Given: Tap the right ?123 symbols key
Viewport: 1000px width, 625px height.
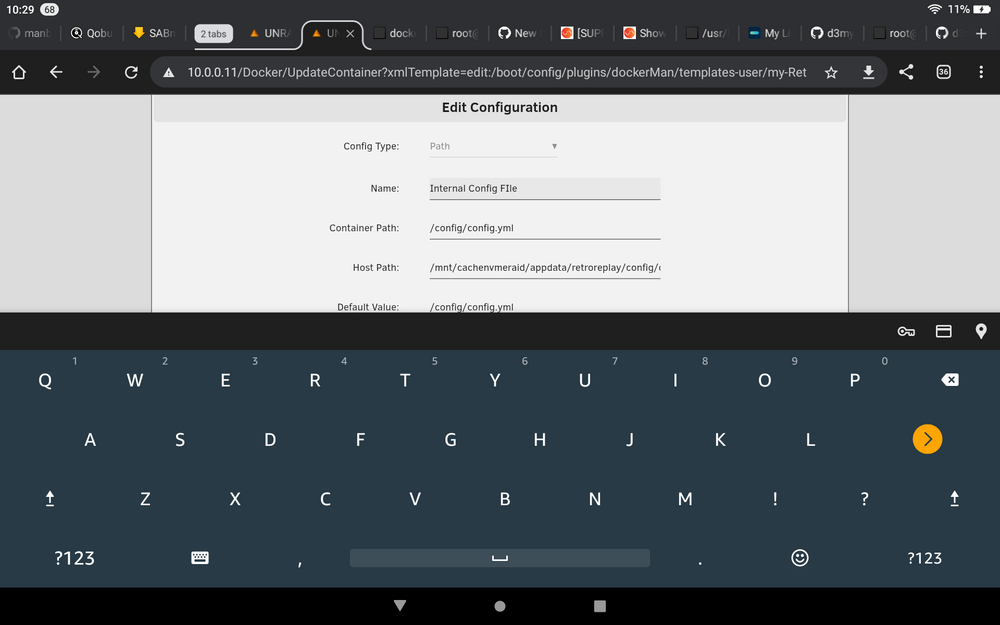Looking at the screenshot, I should coord(925,558).
